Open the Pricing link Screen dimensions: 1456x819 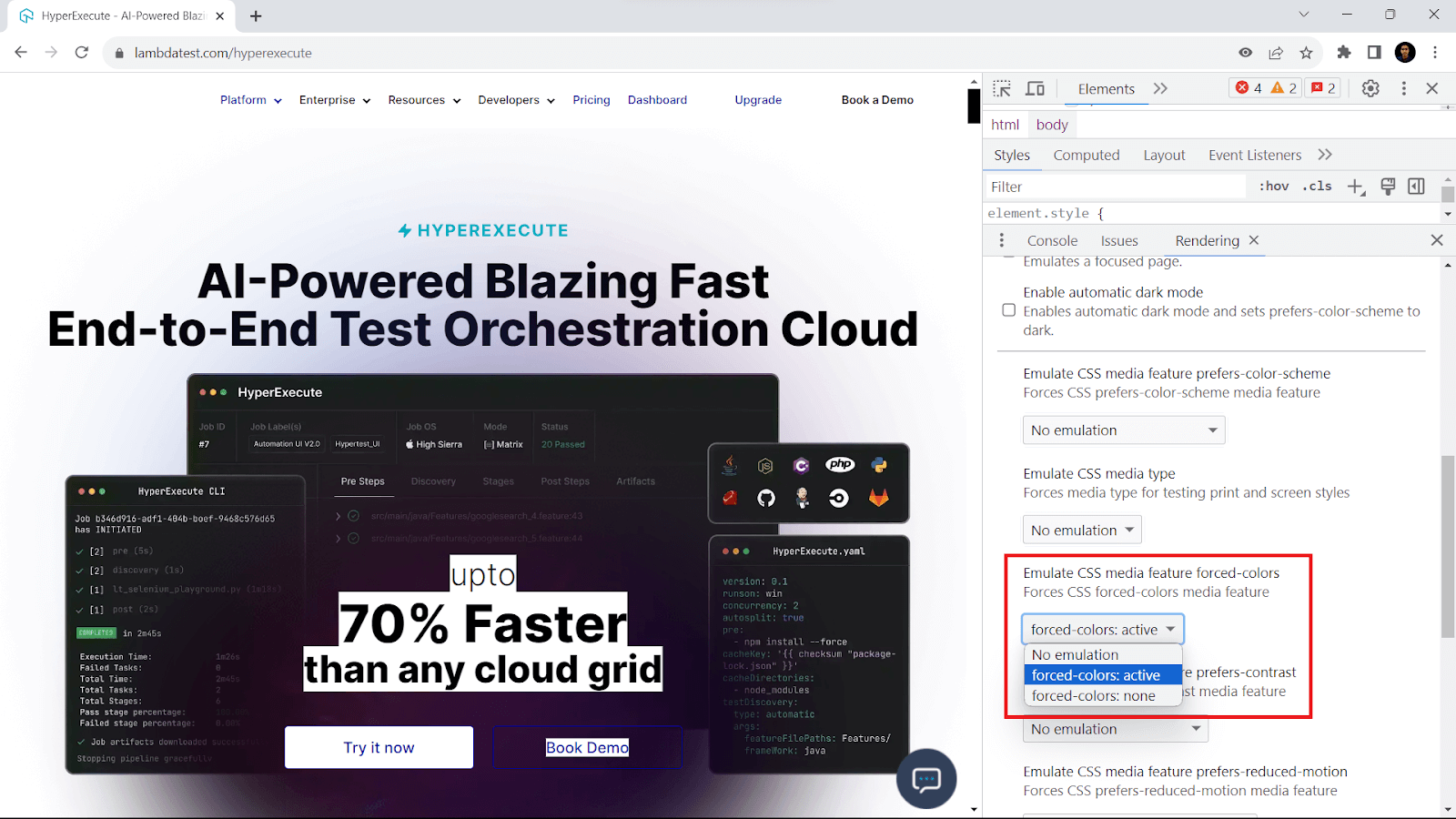coord(591,100)
